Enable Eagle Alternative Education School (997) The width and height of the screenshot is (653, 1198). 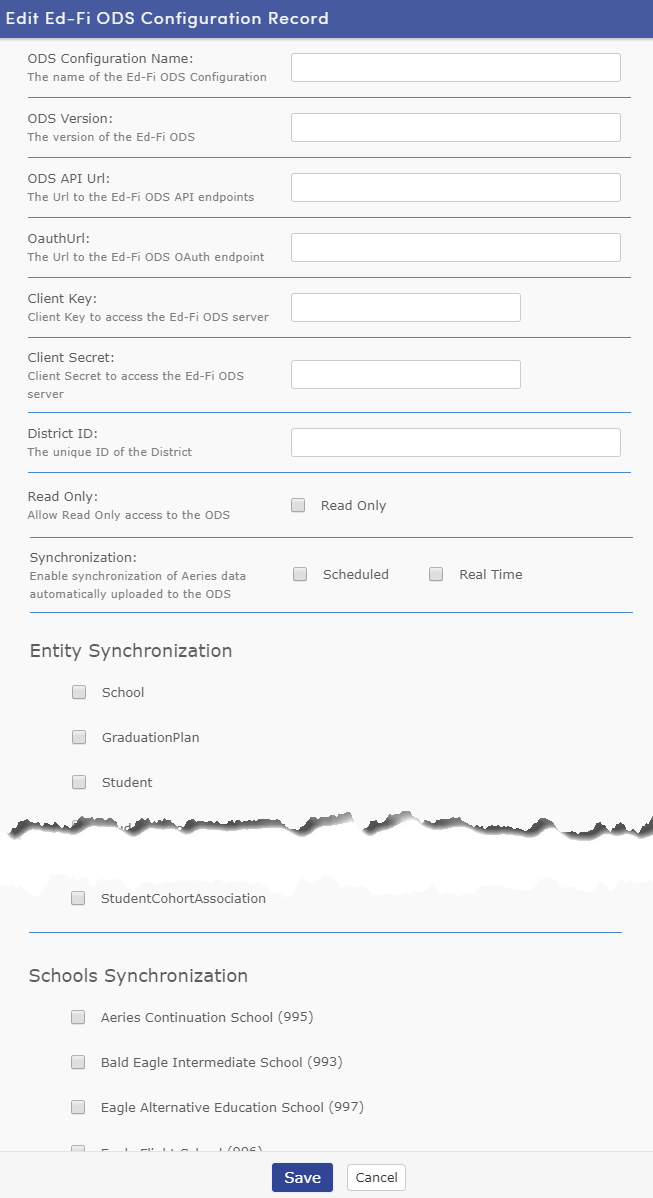[x=78, y=1107]
